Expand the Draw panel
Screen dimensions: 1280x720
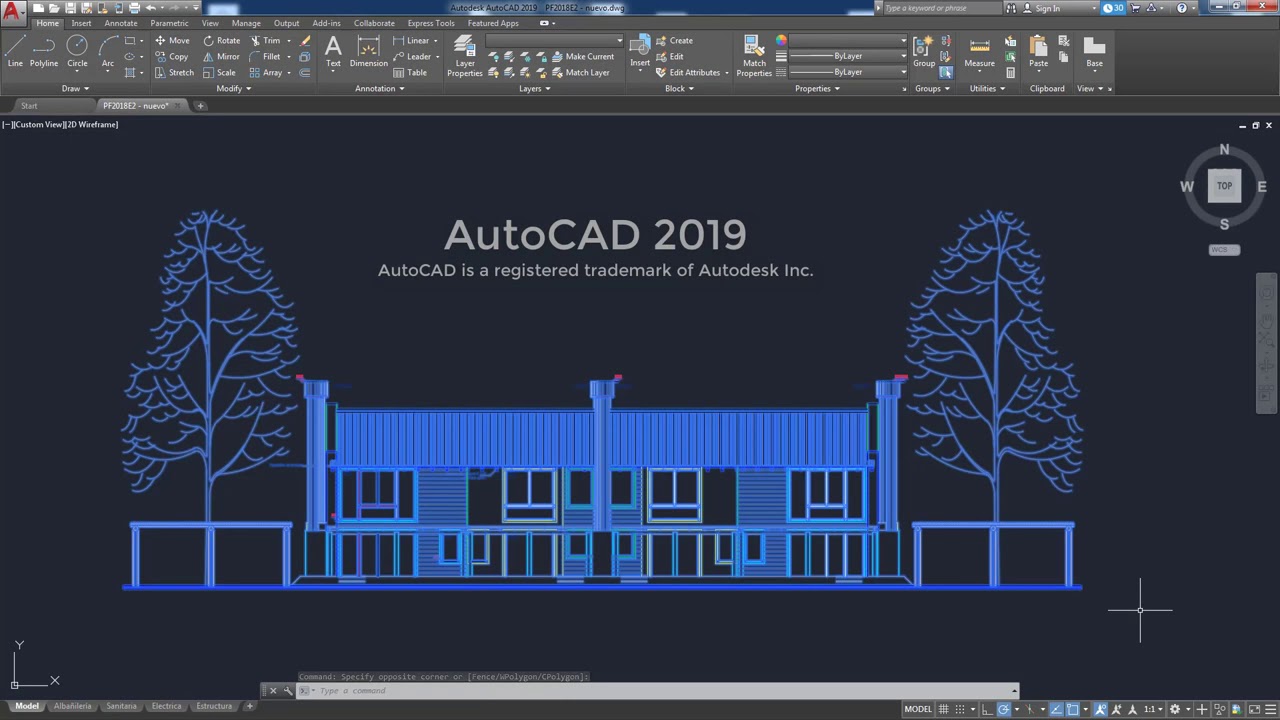click(75, 88)
